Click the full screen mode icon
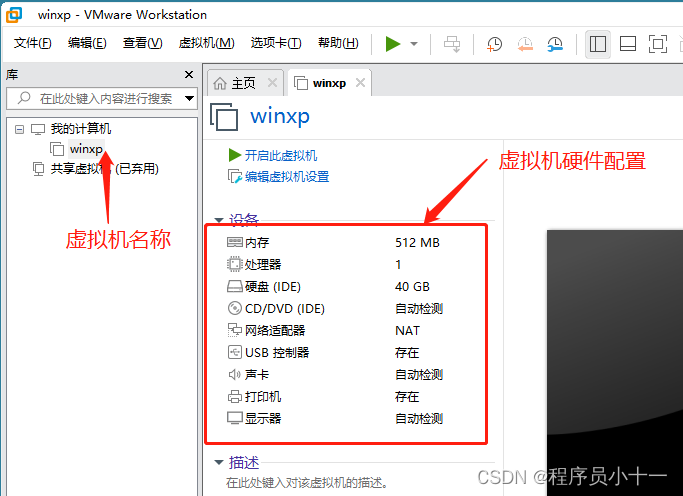The height and width of the screenshot is (496, 683). tap(658, 44)
